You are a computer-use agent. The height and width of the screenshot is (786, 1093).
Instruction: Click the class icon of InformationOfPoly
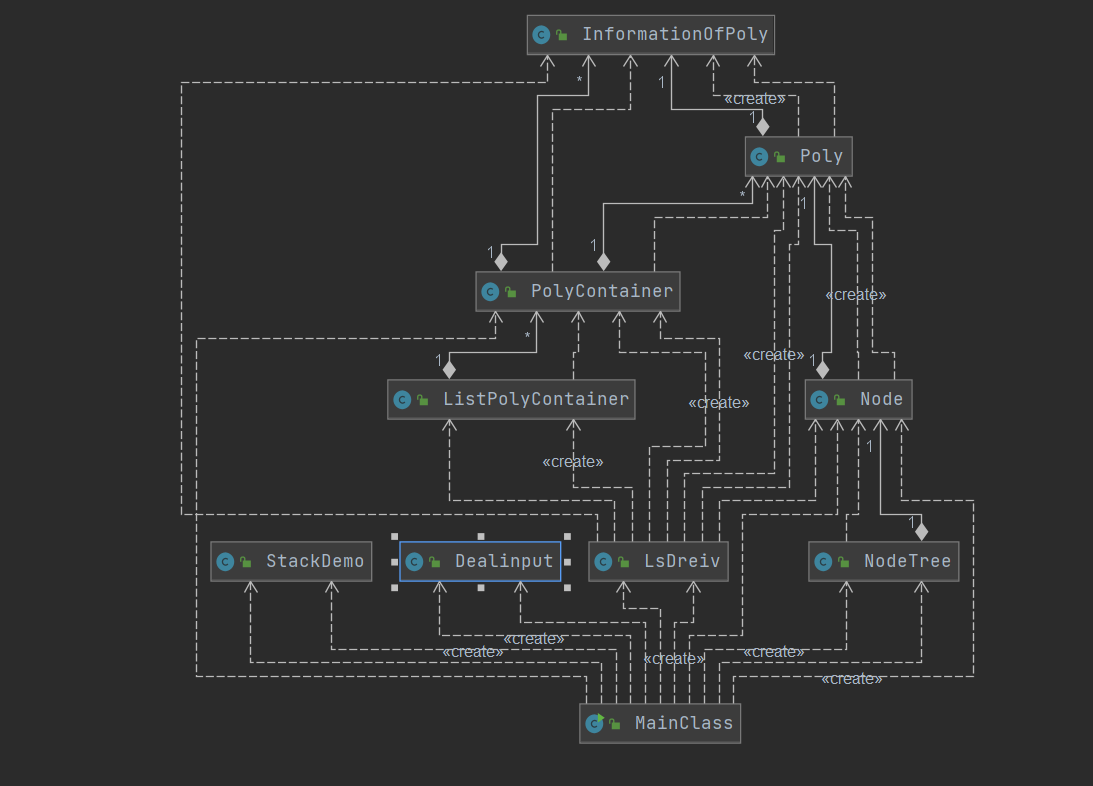click(541, 35)
